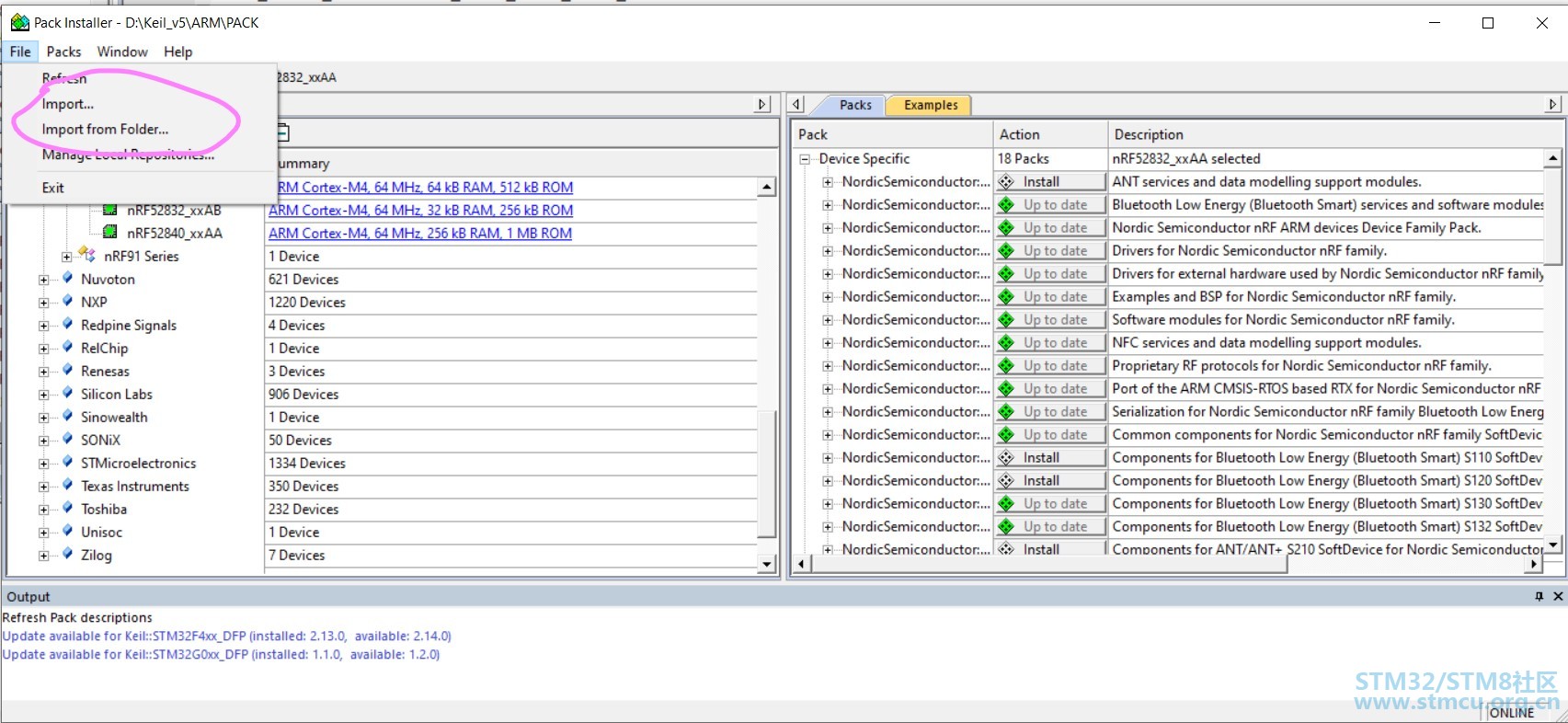Image resolution: width=1568 pixels, height=723 pixels.
Task: Click the Pack Installer app icon in title bar
Action: click(19, 22)
